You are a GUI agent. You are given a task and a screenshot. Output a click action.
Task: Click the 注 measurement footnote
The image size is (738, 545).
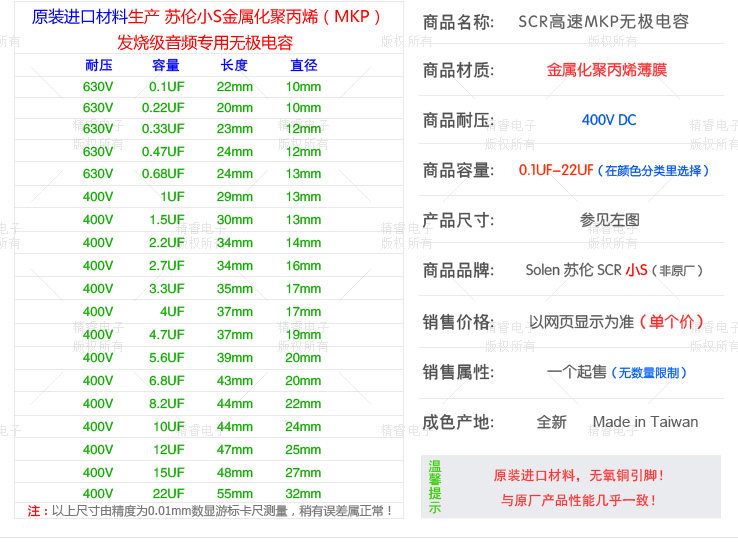(x=210, y=511)
